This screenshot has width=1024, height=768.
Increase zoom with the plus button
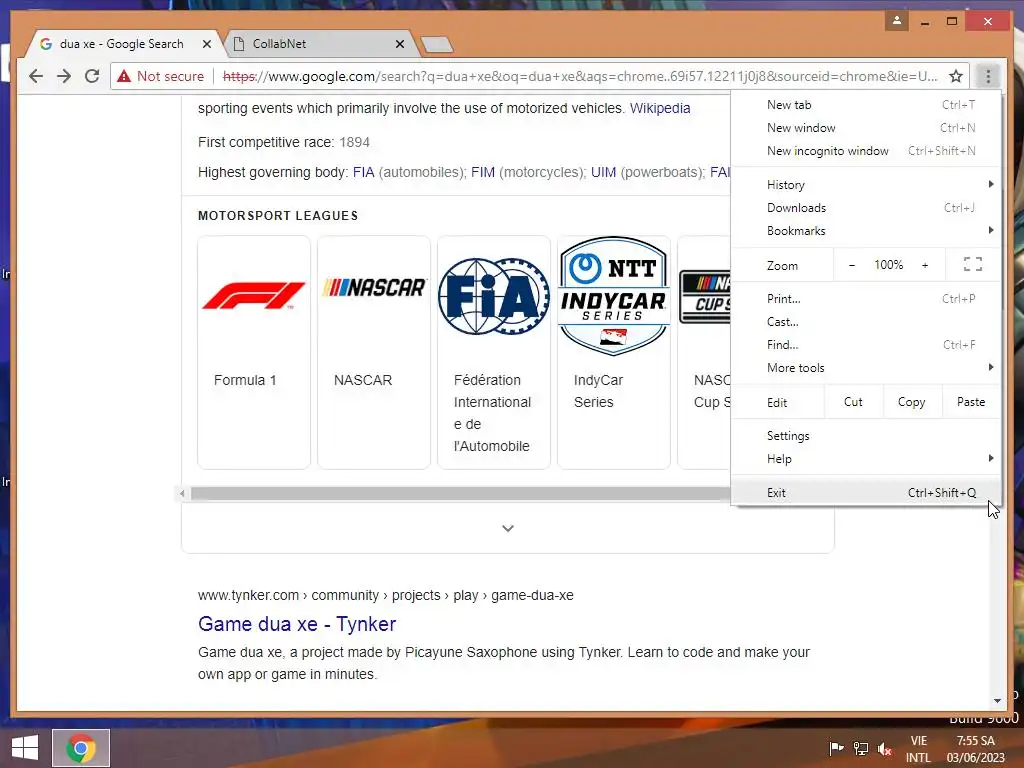point(925,265)
